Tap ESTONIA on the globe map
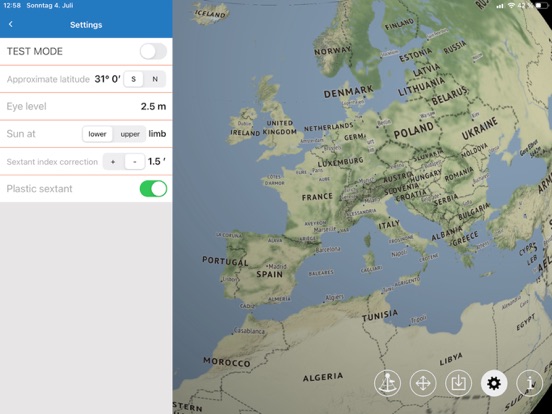The width and height of the screenshot is (552, 414). [x=415, y=55]
